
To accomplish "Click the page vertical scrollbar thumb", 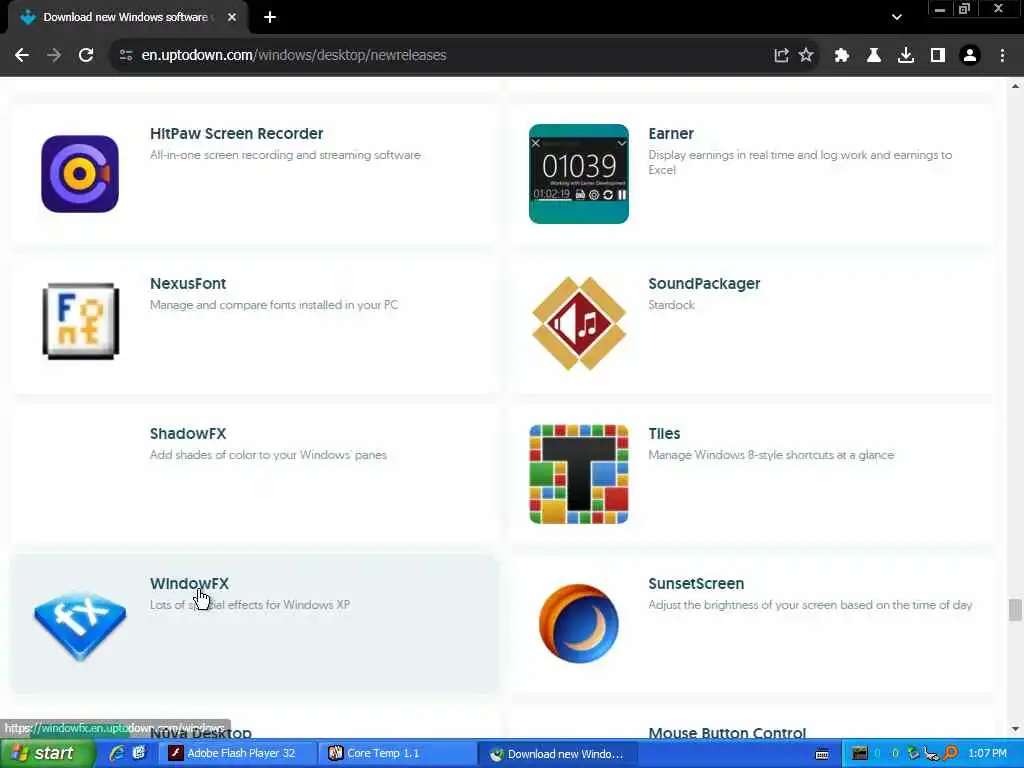I will pyautogui.click(x=1015, y=610).
